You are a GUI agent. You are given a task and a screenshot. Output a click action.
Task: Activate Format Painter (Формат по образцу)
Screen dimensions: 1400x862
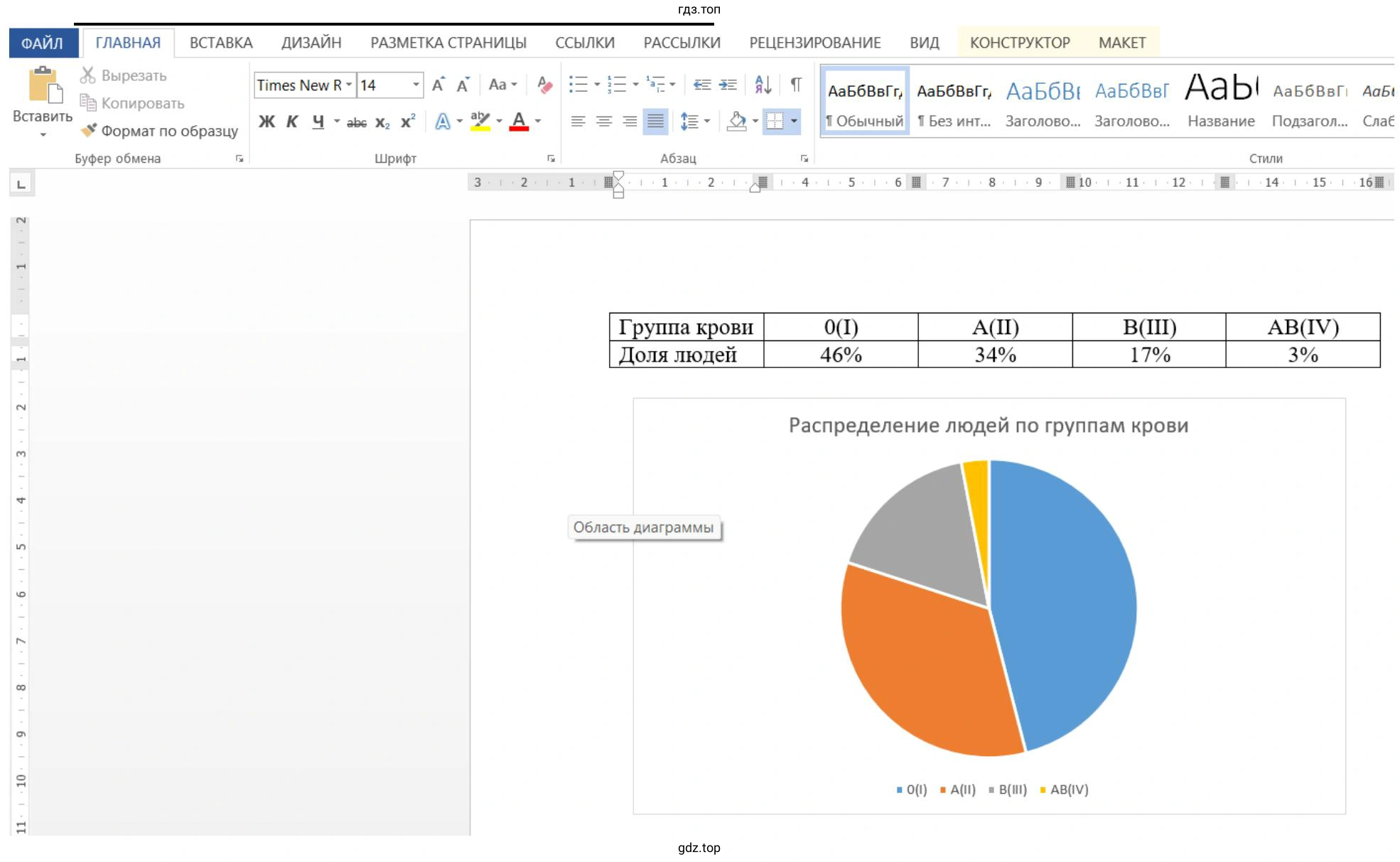(159, 131)
